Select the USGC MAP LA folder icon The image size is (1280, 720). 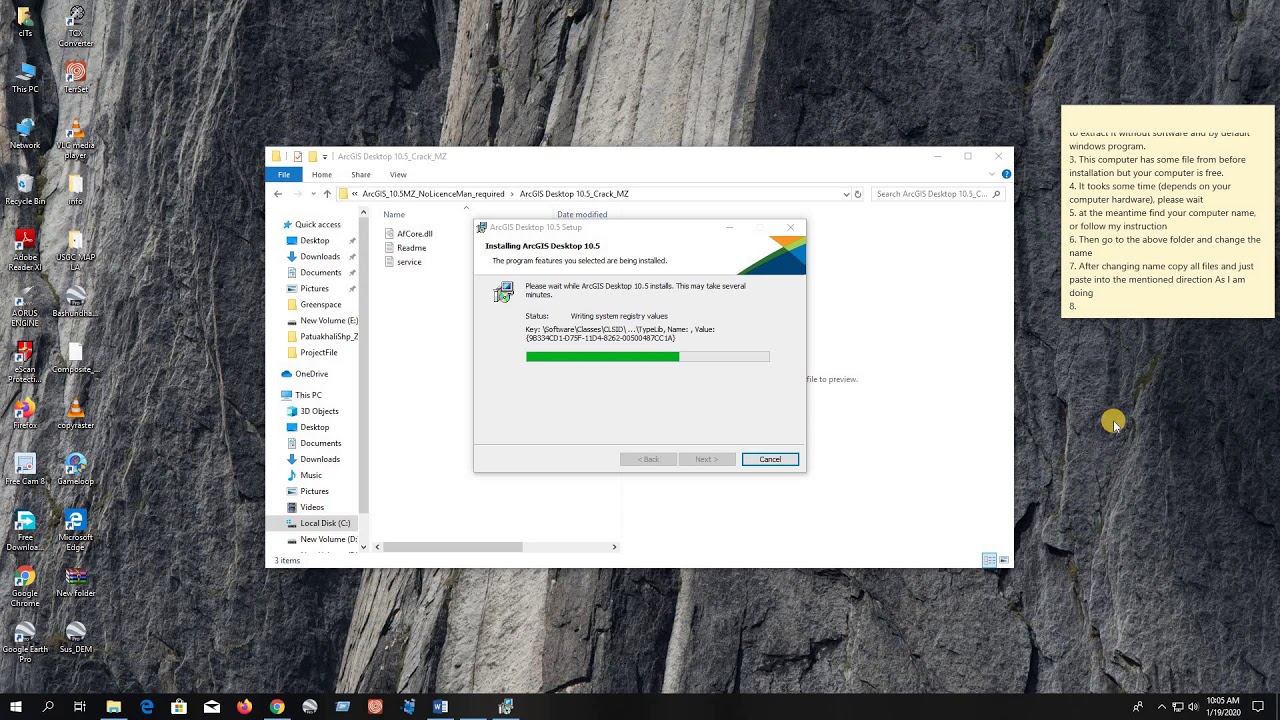[75, 251]
